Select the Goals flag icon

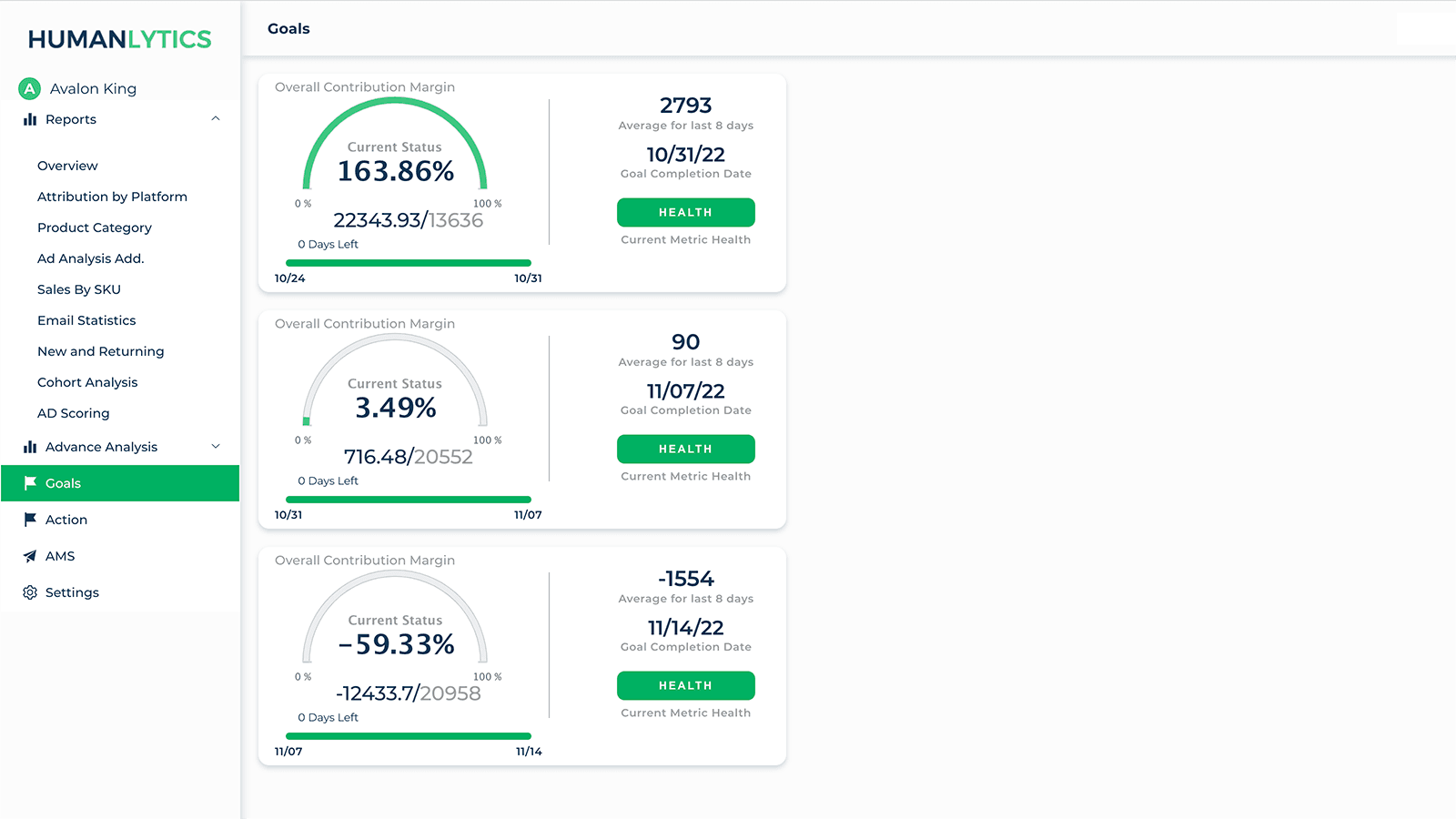[29, 483]
